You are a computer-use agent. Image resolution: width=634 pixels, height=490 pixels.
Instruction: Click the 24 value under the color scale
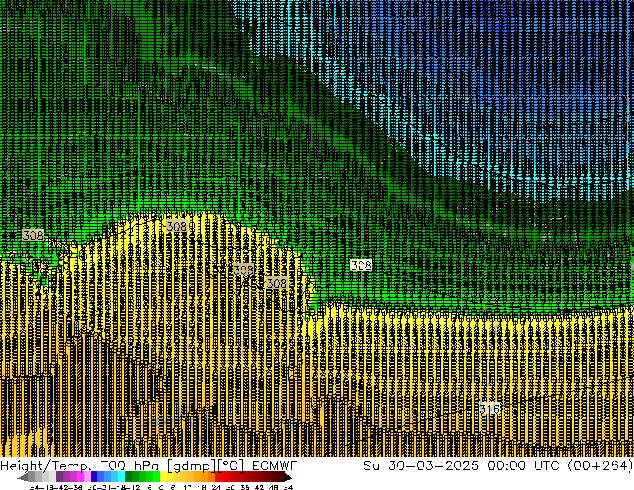(x=216, y=488)
